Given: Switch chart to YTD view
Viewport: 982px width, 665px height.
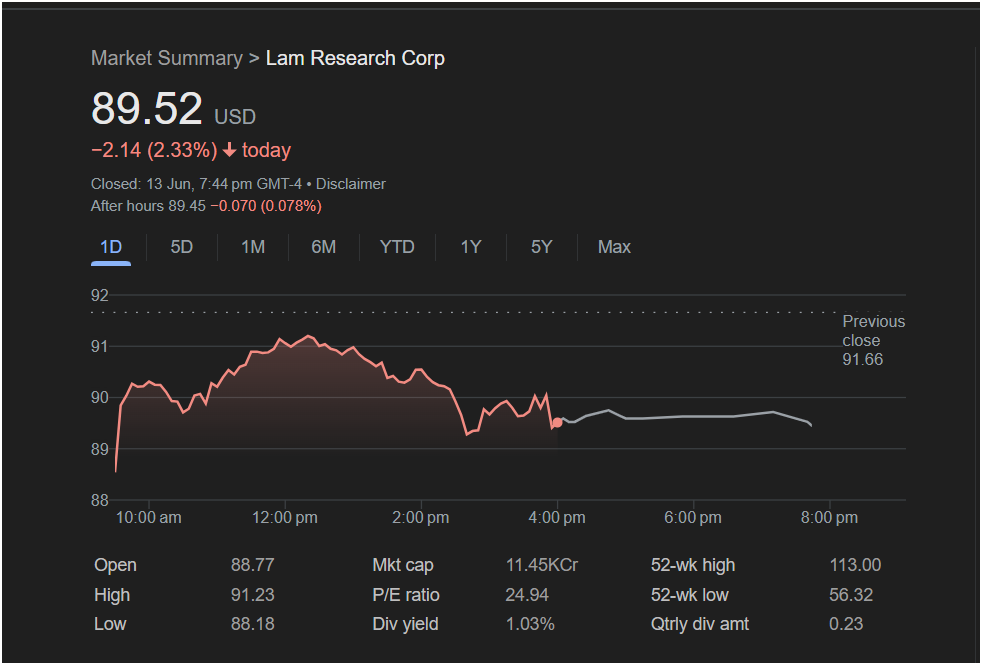Looking at the screenshot, I should 397,247.
